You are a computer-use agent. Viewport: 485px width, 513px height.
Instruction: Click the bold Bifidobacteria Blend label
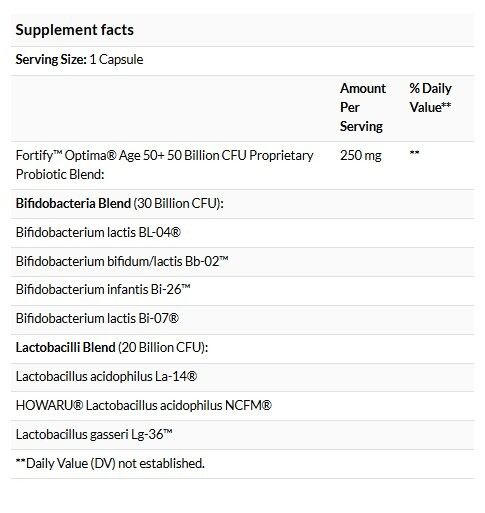tap(73, 203)
